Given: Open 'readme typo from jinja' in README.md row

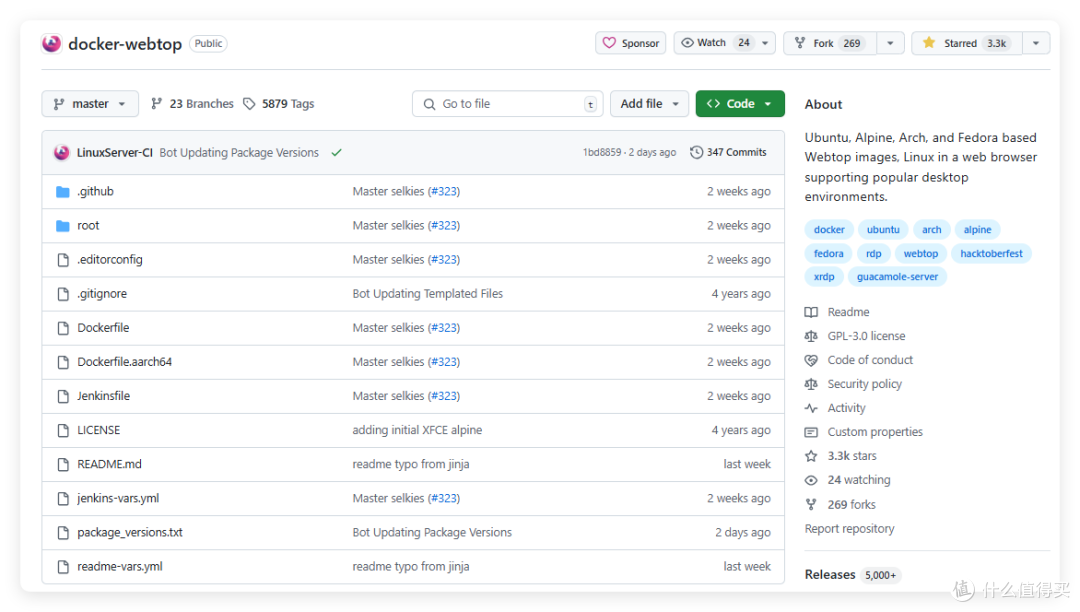Looking at the screenshot, I should 411,464.
